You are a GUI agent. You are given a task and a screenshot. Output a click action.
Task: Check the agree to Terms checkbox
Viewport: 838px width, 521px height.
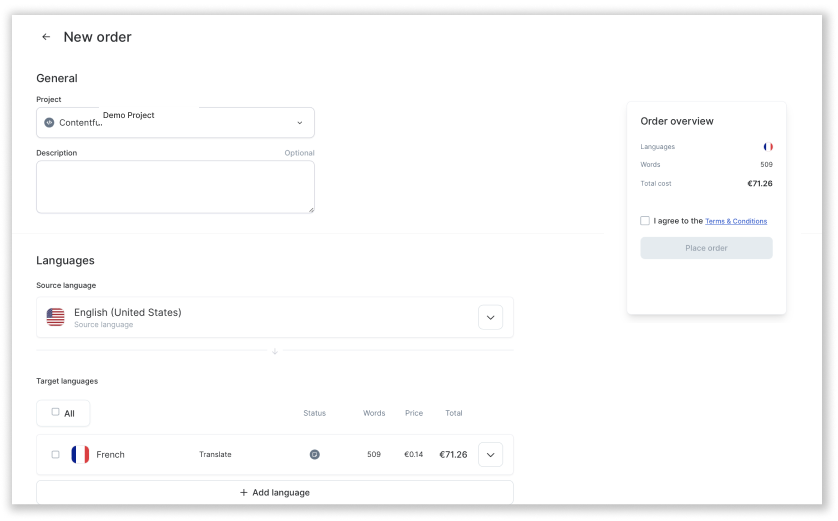645,221
